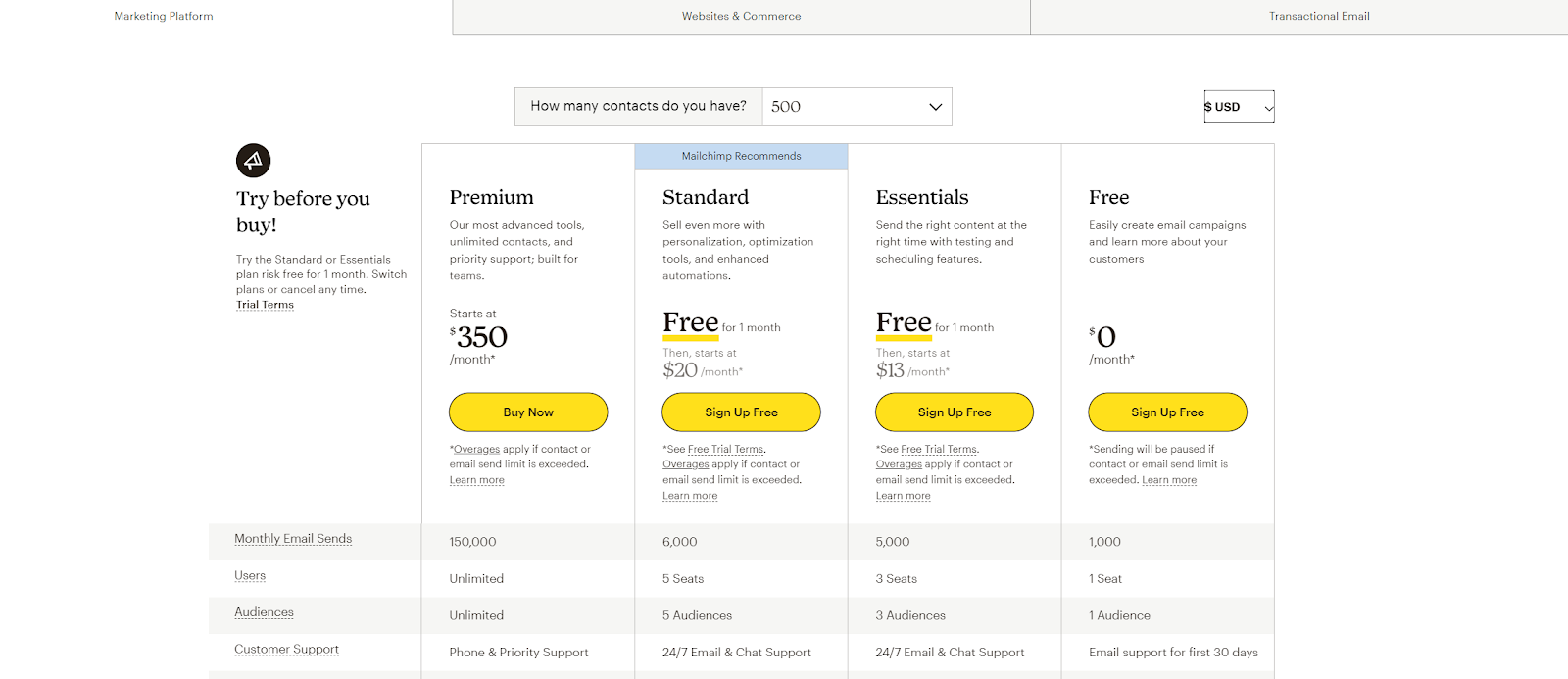Click Learn more under the Free plan
Viewport: 1568px width, 679px height.
pyautogui.click(x=1169, y=480)
